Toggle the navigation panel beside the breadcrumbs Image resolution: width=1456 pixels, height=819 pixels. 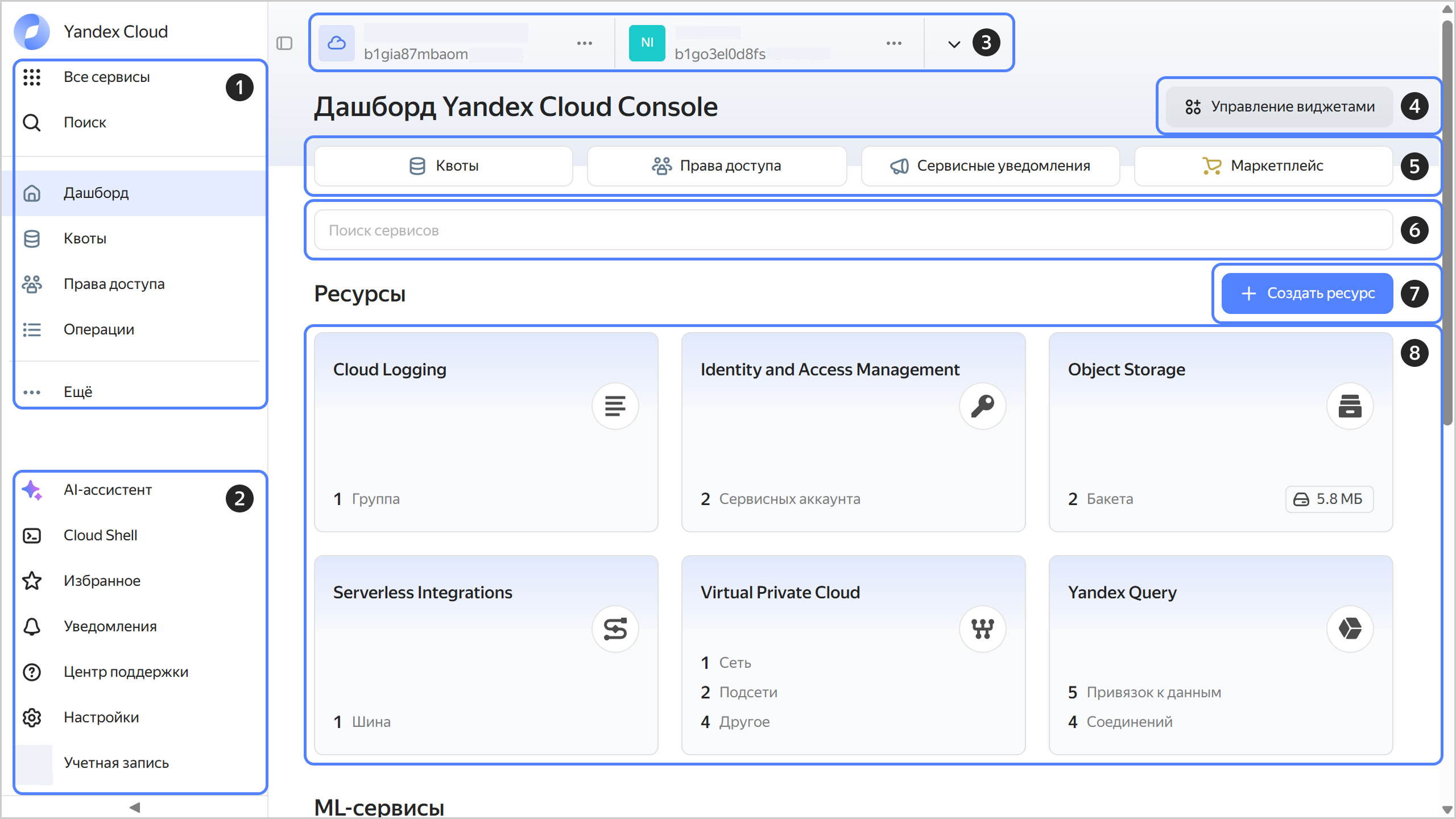(285, 43)
